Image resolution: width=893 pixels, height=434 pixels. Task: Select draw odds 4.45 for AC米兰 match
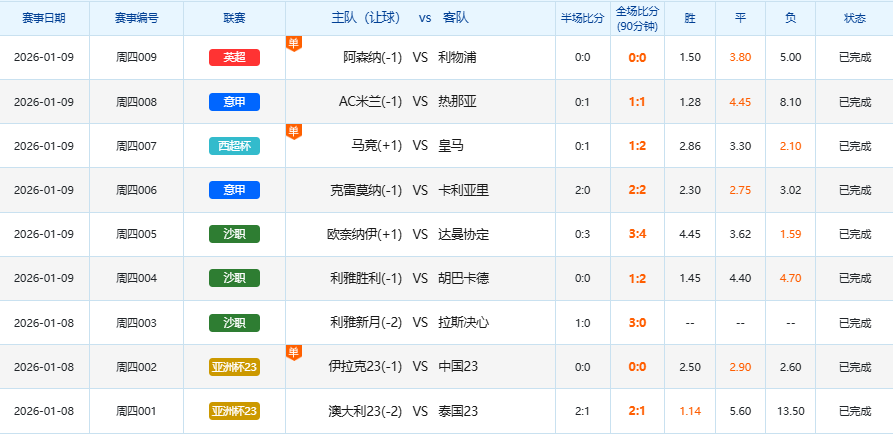click(x=740, y=102)
